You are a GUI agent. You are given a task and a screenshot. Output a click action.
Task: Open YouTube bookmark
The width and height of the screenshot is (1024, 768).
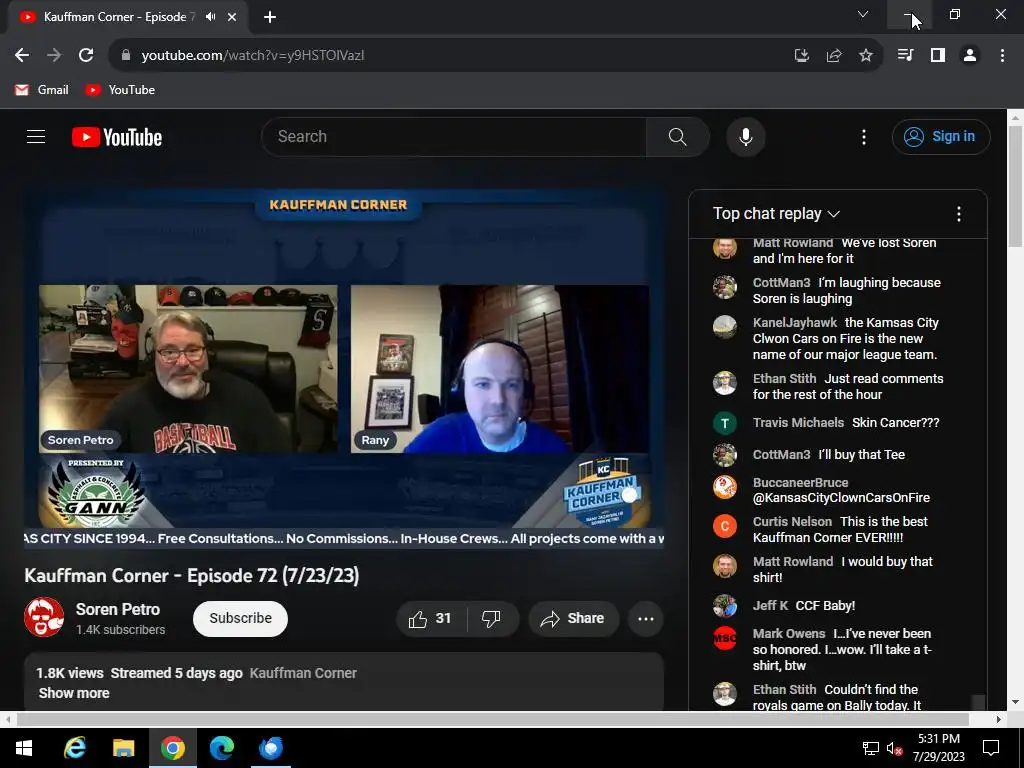pyautogui.click(x=120, y=90)
